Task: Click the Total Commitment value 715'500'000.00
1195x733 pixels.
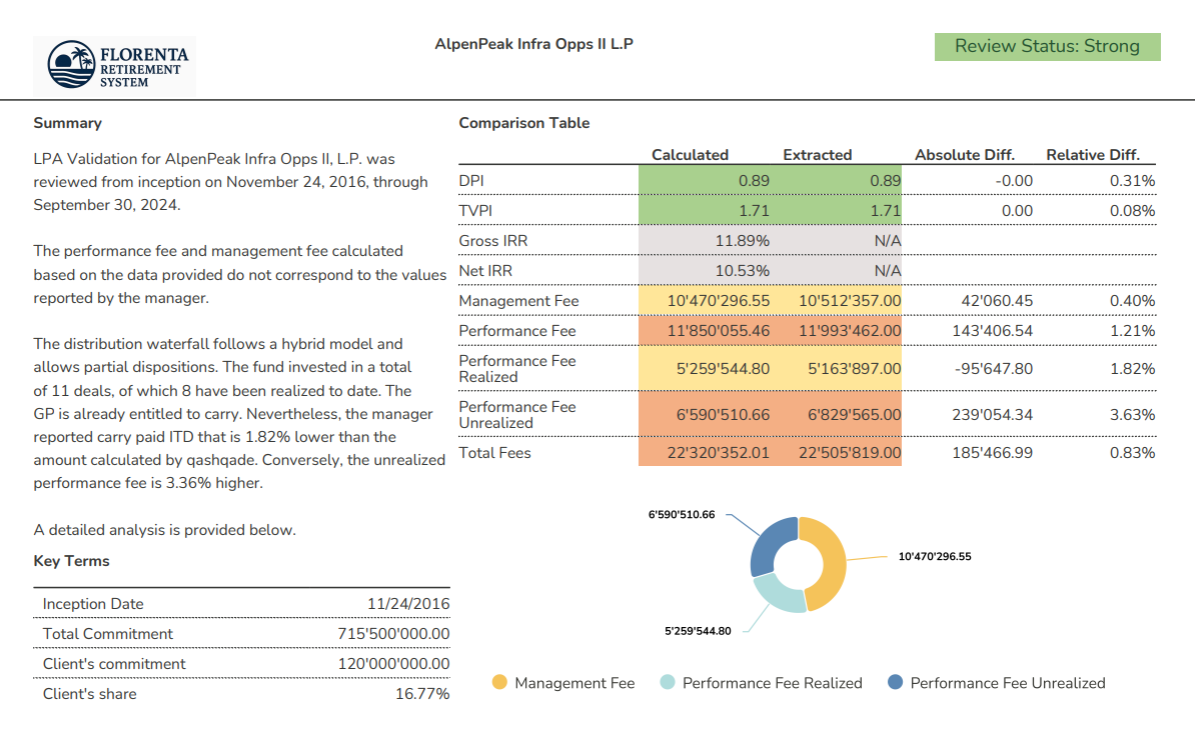Action: pos(394,634)
